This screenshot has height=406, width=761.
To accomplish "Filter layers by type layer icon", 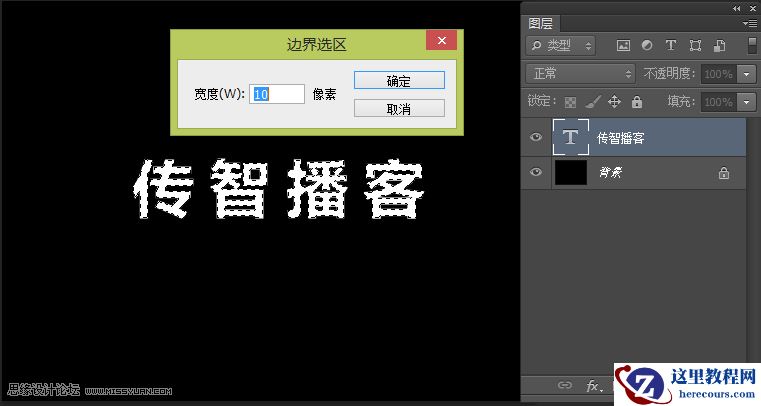I will (x=671, y=46).
